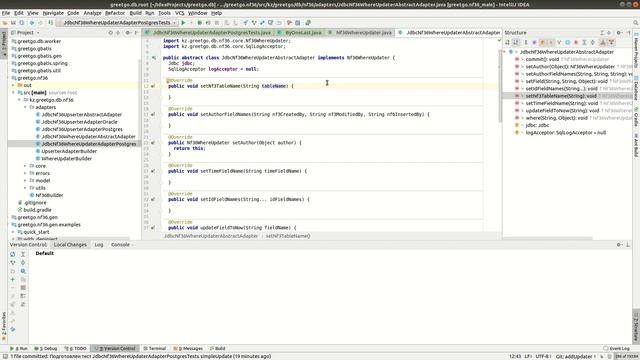Open the Log tab in Version Control
Viewport: 640px width, 360px height.
[x=99, y=245]
